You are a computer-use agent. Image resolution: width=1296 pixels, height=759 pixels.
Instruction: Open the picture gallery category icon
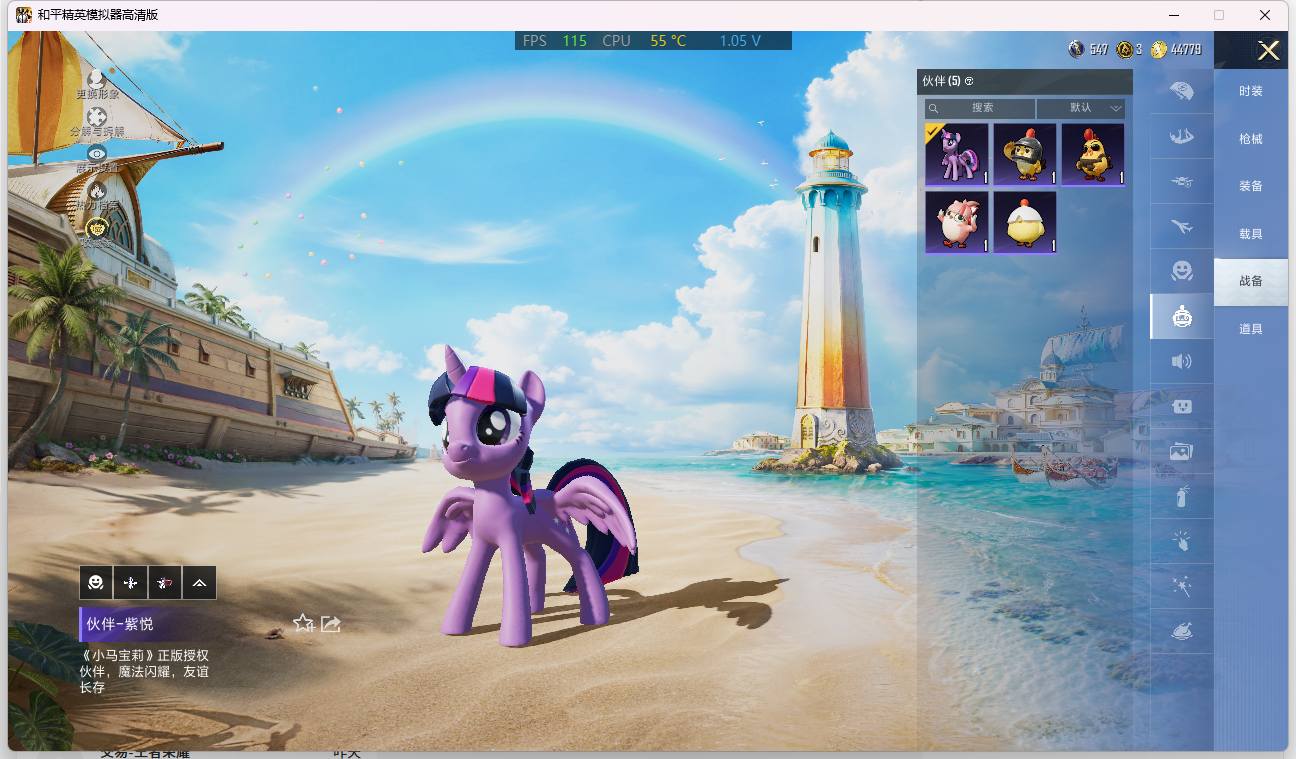[1182, 451]
